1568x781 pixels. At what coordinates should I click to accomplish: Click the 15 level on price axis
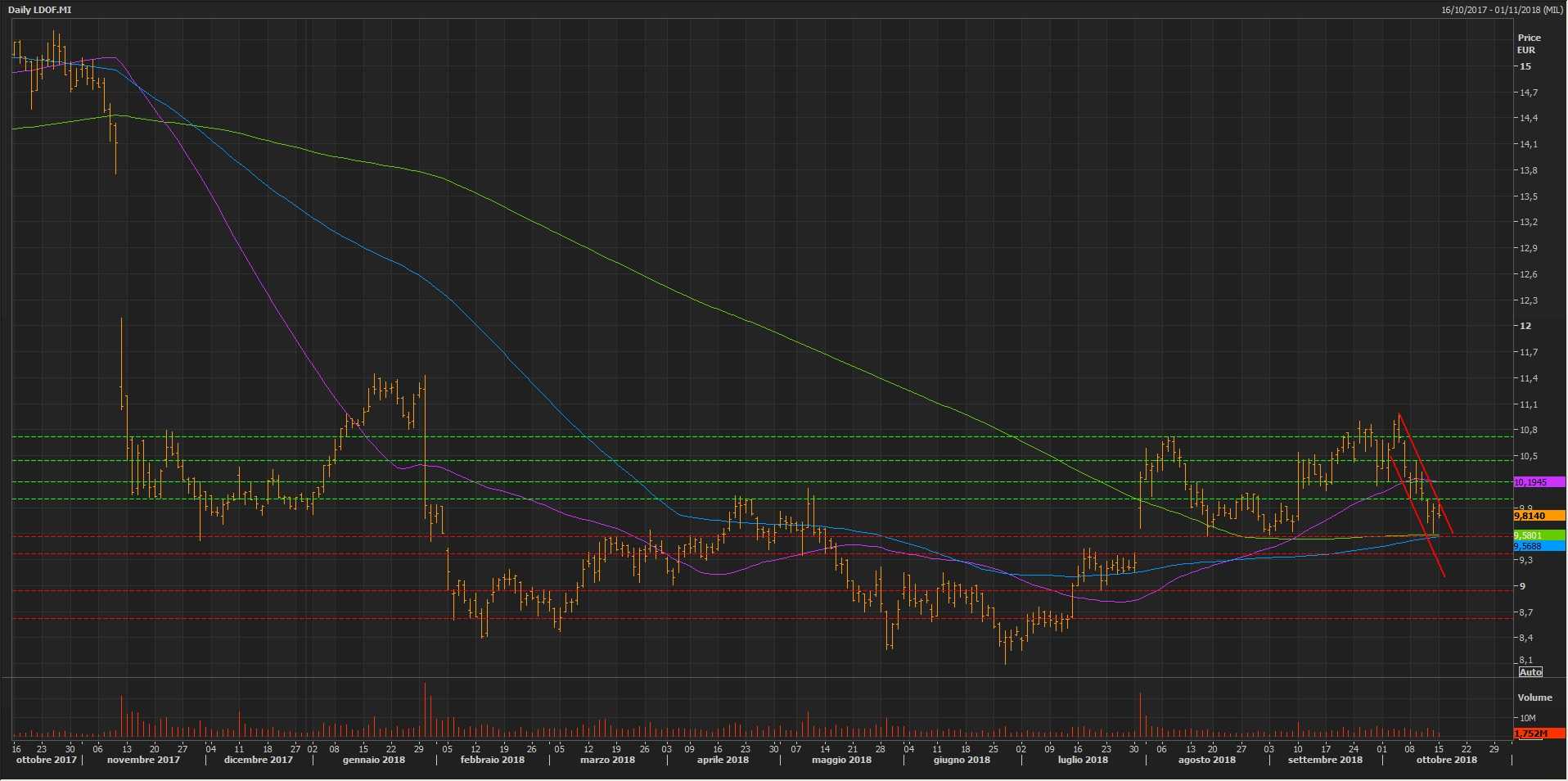click(1525, 66)
